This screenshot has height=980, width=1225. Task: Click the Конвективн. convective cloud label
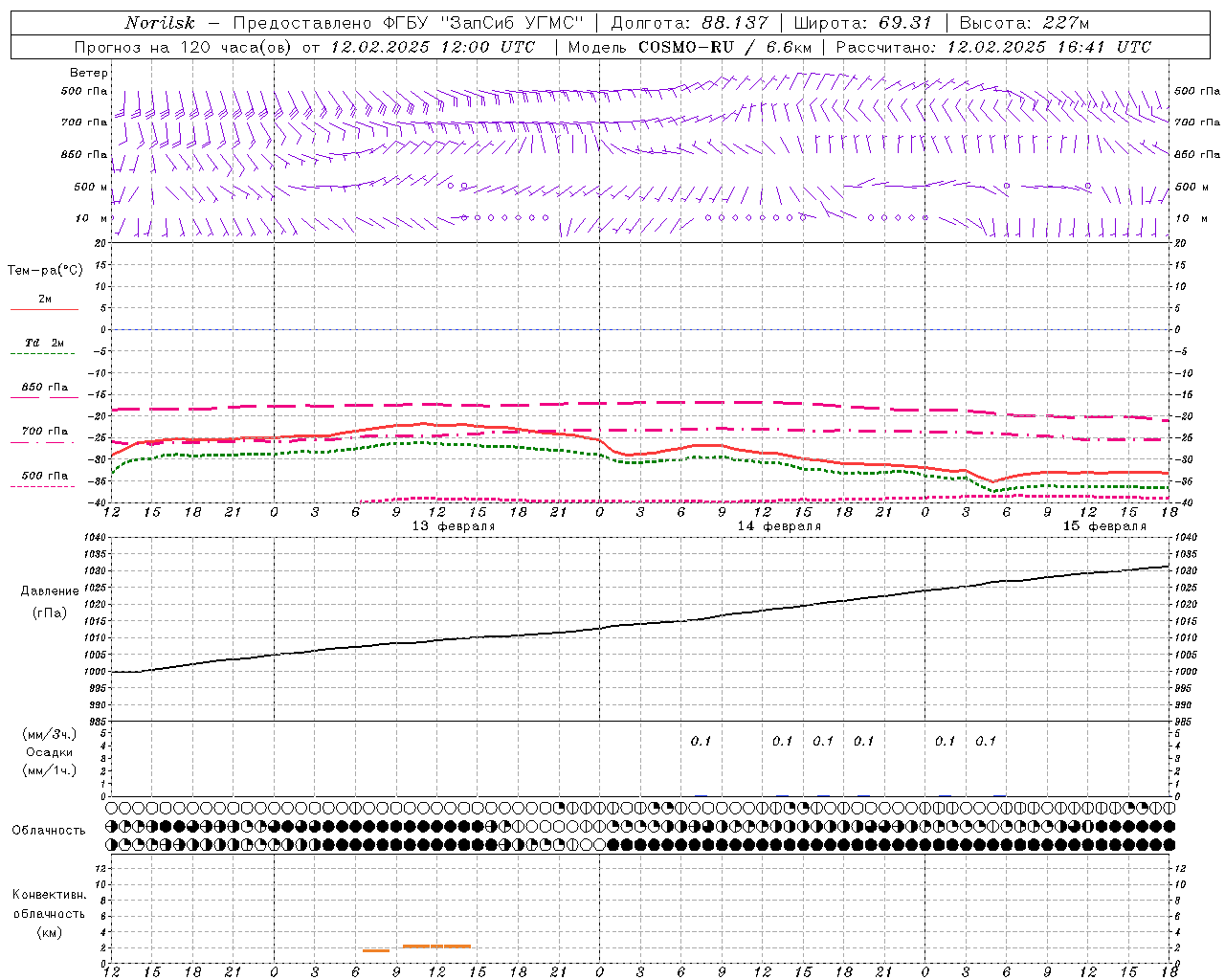point(50,895)
